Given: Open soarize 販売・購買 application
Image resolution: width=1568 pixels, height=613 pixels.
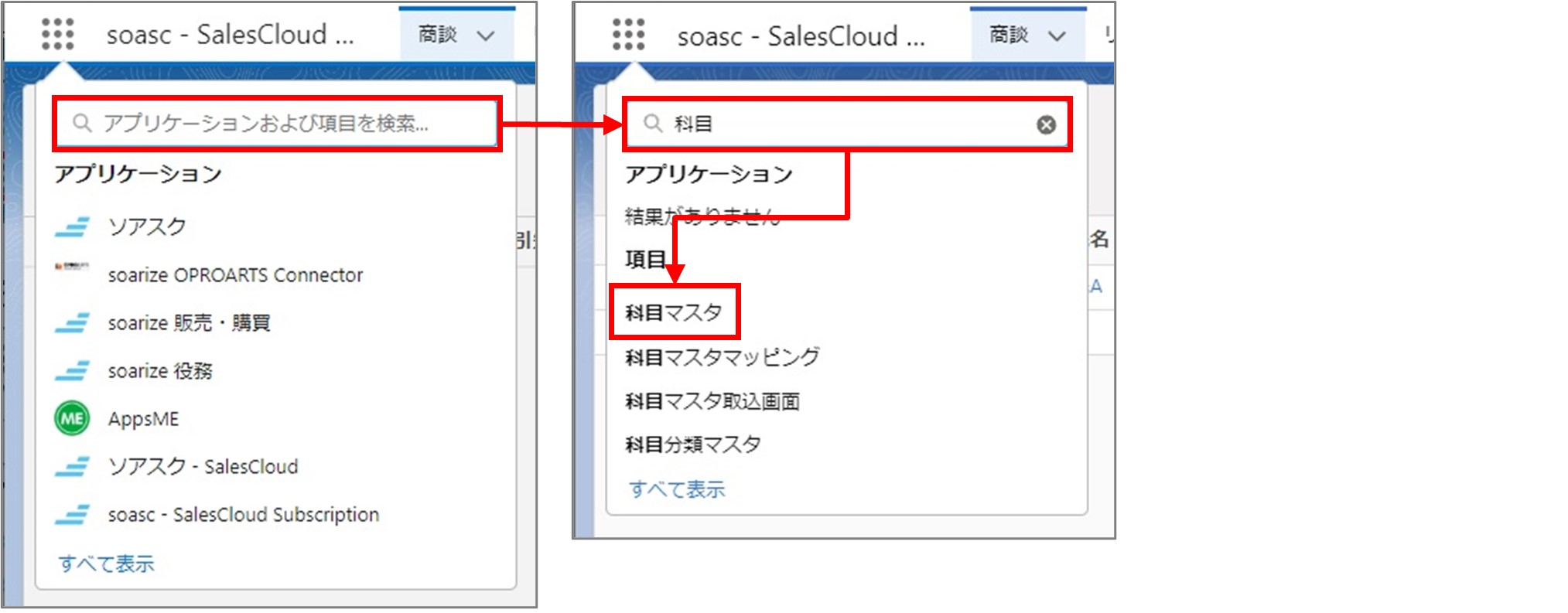Looking at the screenshot, I should coord(189,323).
